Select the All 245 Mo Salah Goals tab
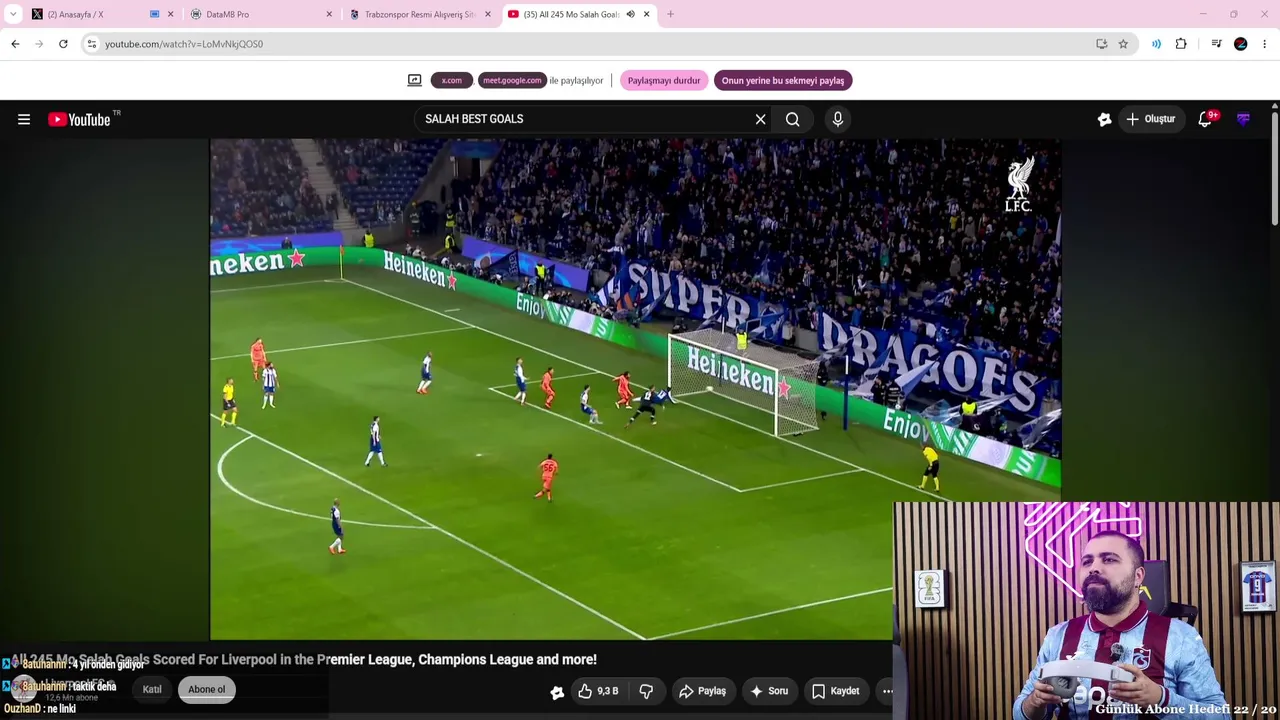 578,14
